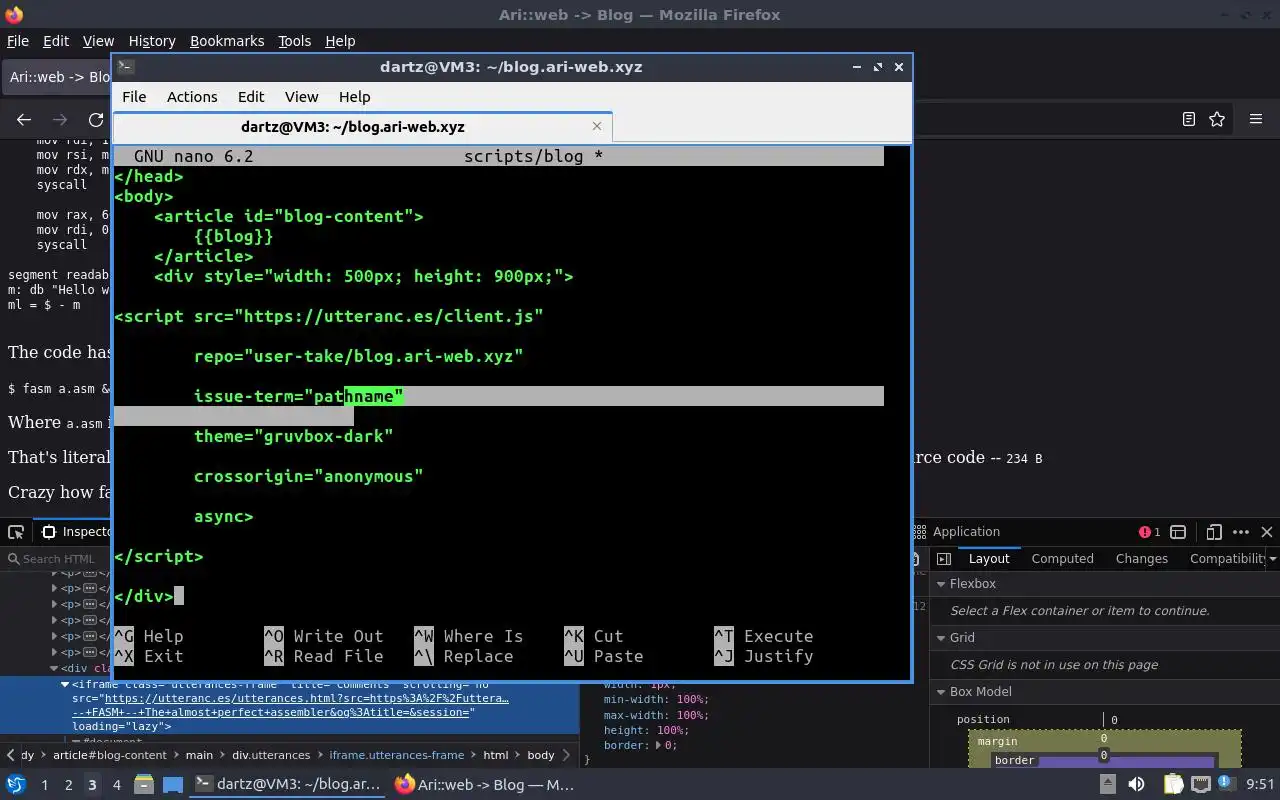Click the iframe target selector icon in DevTools
Viewport: 1280px width, 800px height.
(1178, 532)
